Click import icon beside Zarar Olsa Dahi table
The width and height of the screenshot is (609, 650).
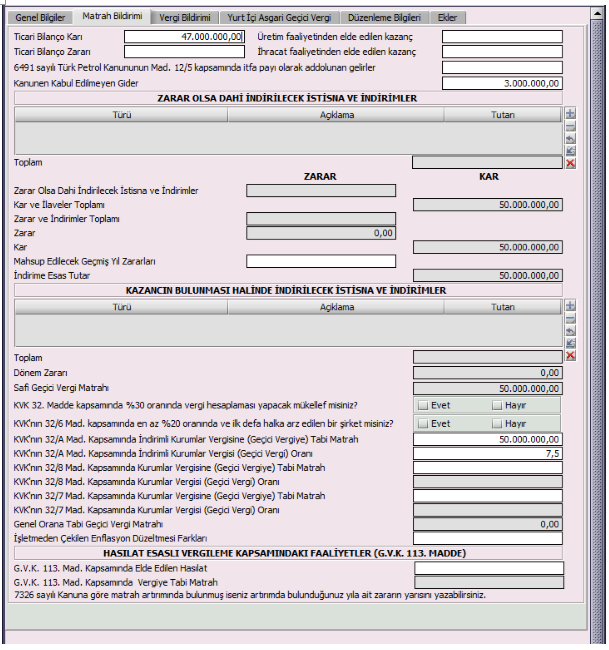pos(570,151)
